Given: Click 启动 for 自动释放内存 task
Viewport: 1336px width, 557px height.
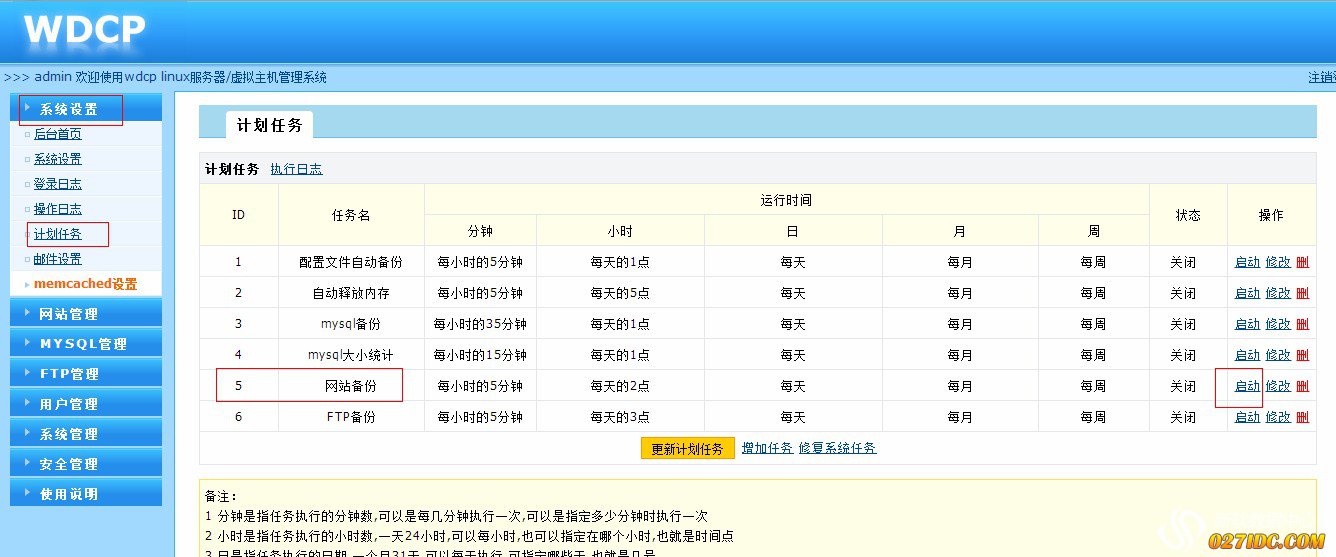Looking at the screenshot, I should pos(1247,293).
